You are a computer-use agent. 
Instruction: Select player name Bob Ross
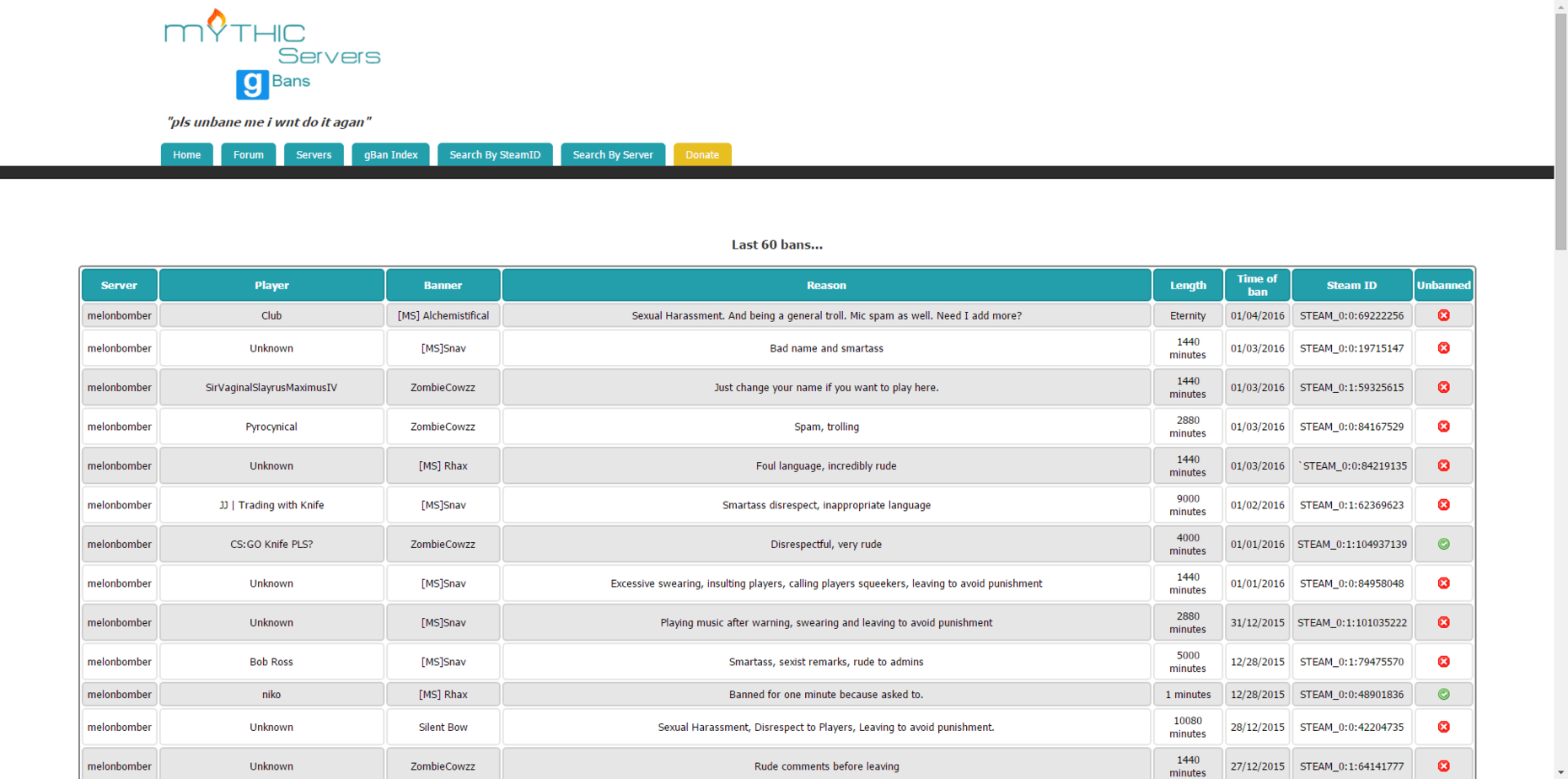(x=271, y=662)
